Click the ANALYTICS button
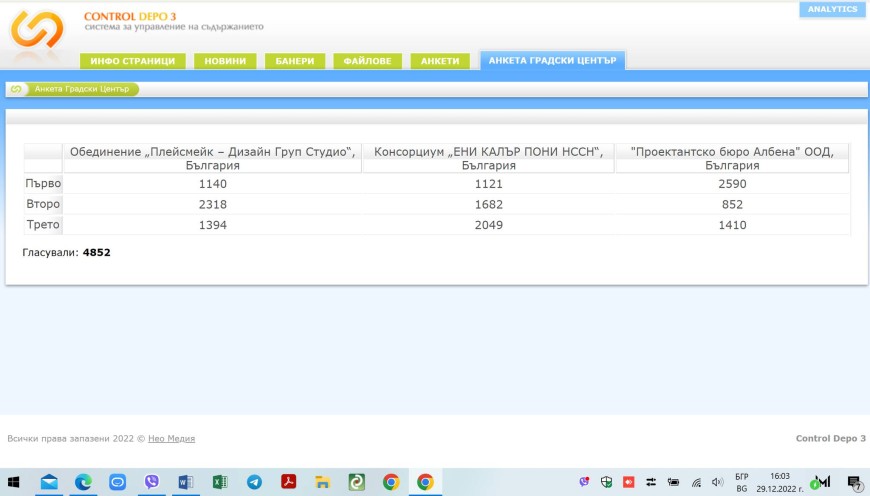This screenshot has width=870, height=496. point(832,10)
